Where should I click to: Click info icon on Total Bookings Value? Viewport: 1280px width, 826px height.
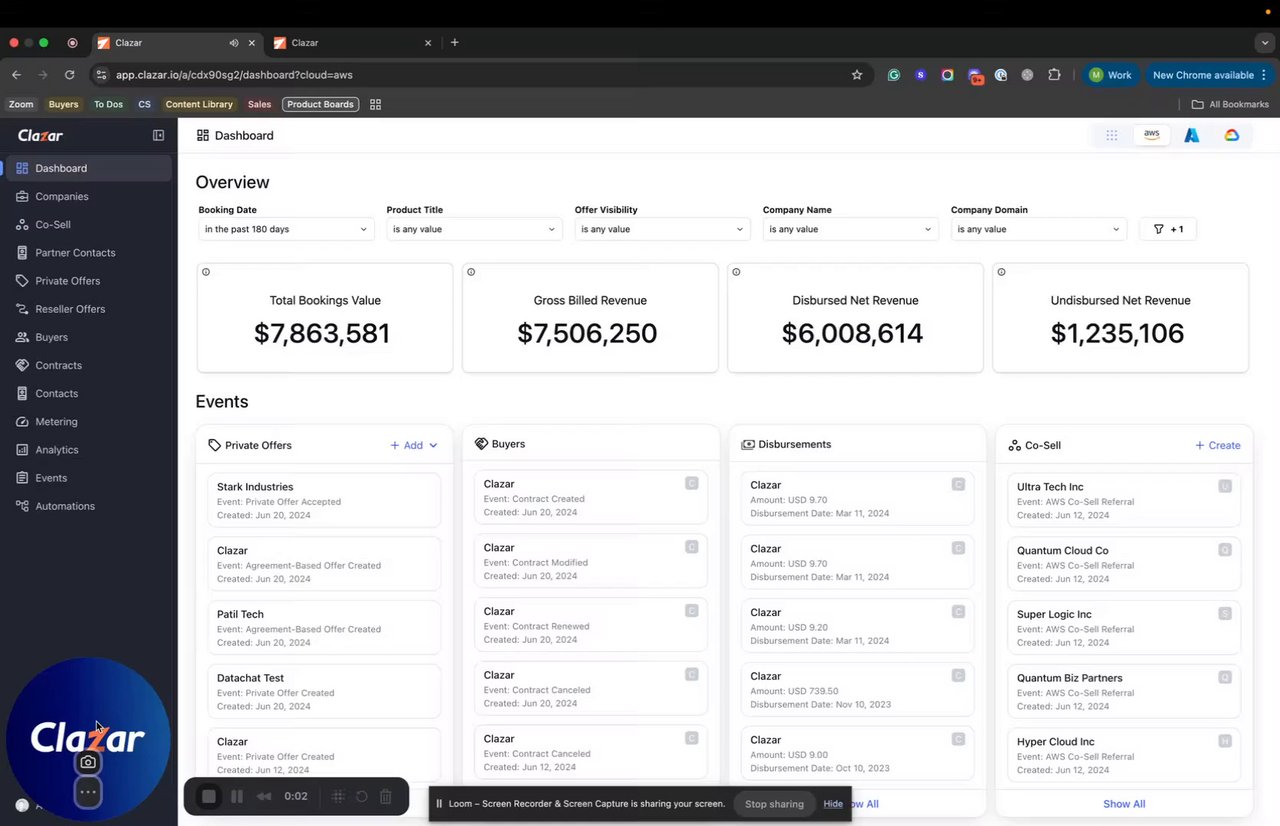(206, 272)
